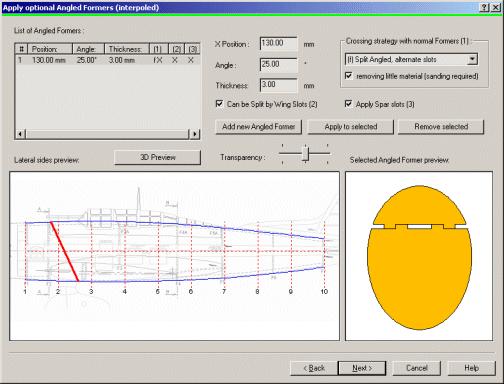The height and width of the screenshot is (384, 504).
Task: Click Add new Angled Former button
Action: pyautogui.click(x=258, y=127)
